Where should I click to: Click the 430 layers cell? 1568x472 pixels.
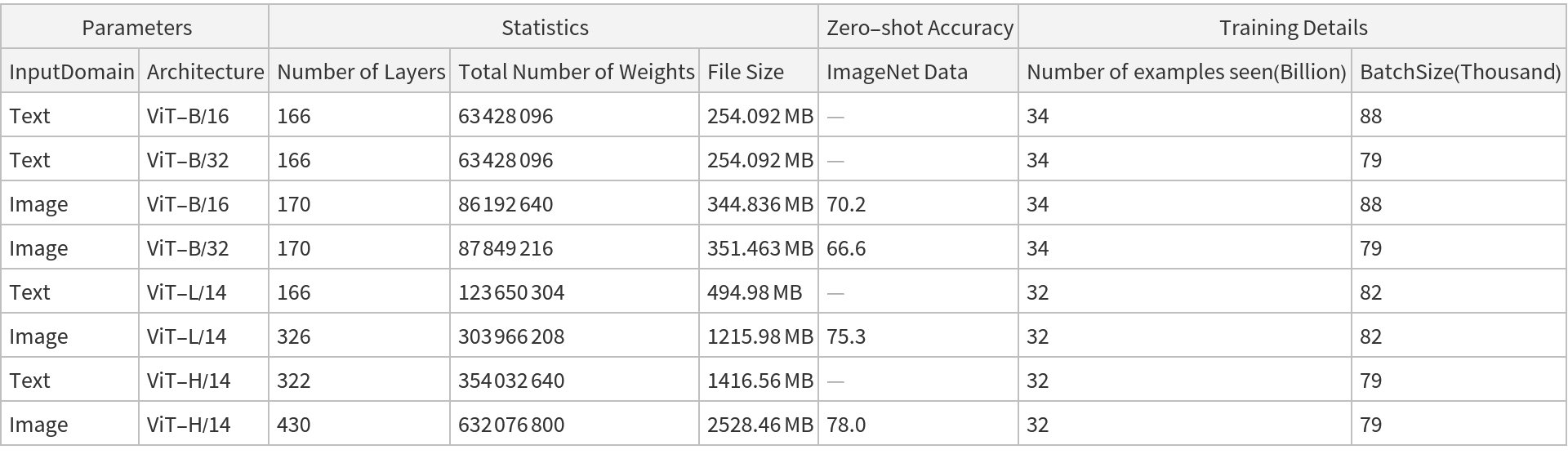click(x=294, y=425)
